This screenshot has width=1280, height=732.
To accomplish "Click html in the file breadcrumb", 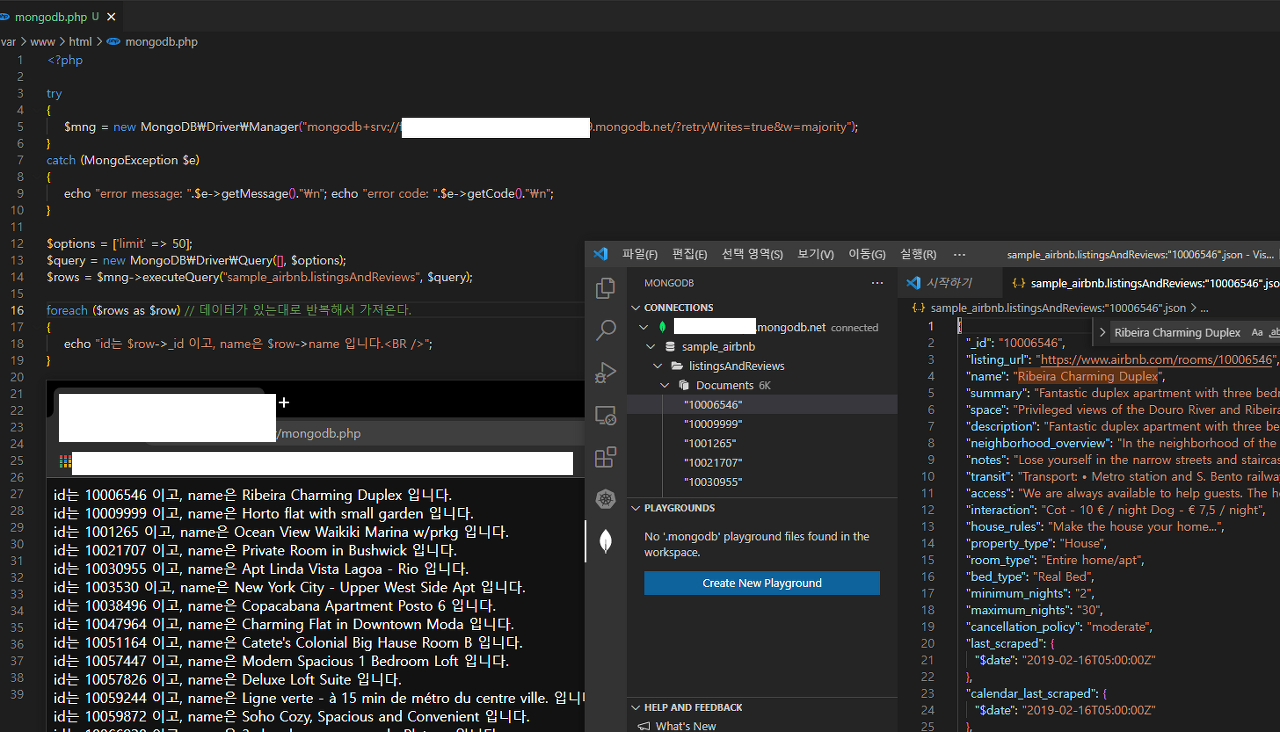I will (x=80, y=42).
